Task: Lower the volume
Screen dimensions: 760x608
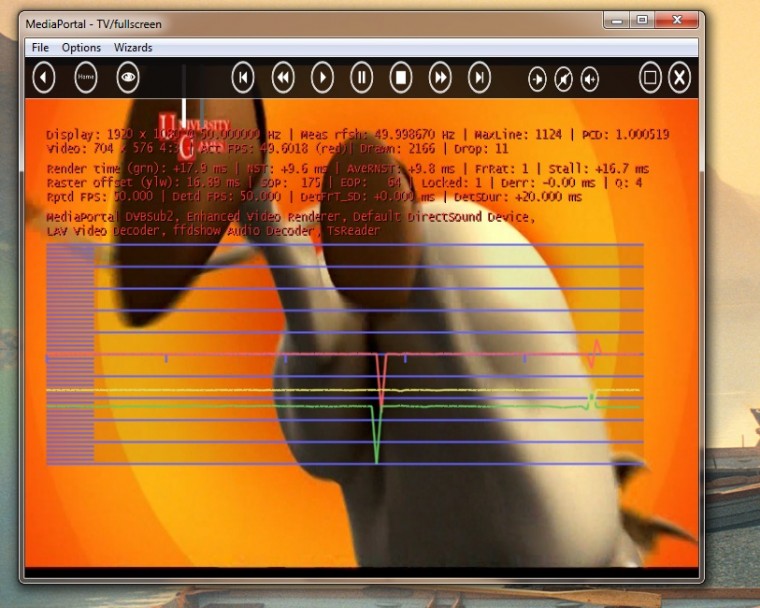Action: pyautogui.click(x=537, y=79)
